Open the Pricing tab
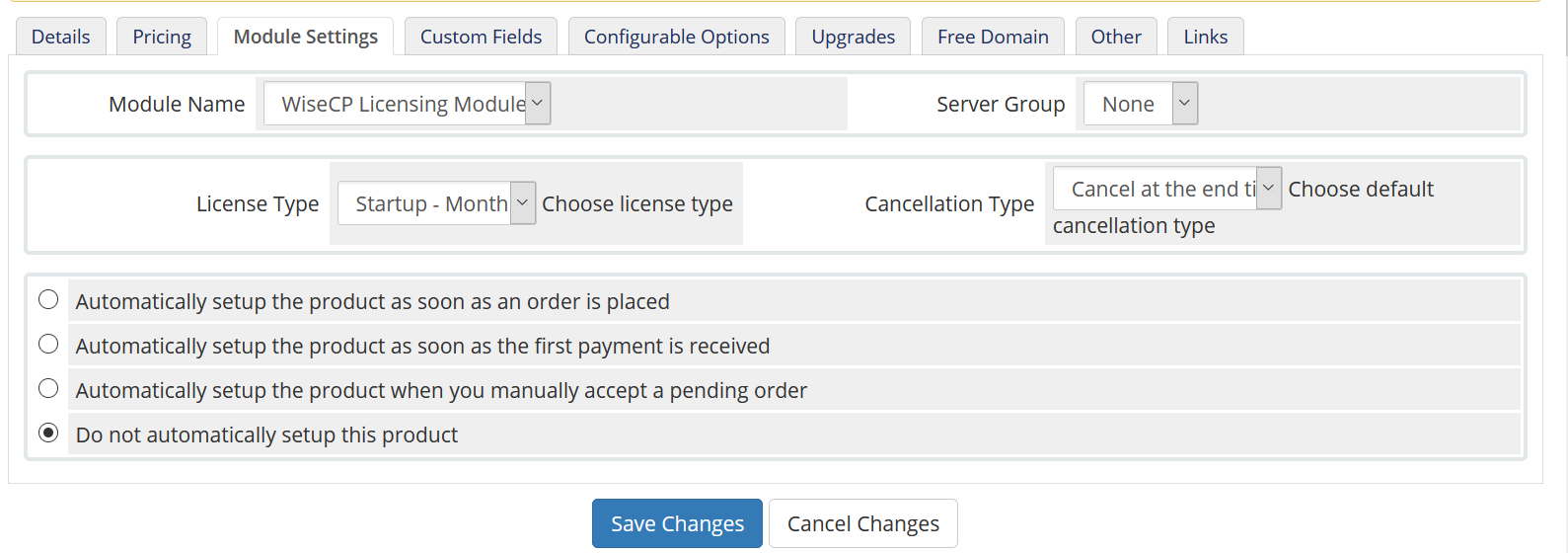Screen dimensions: 1568x553 162,37
